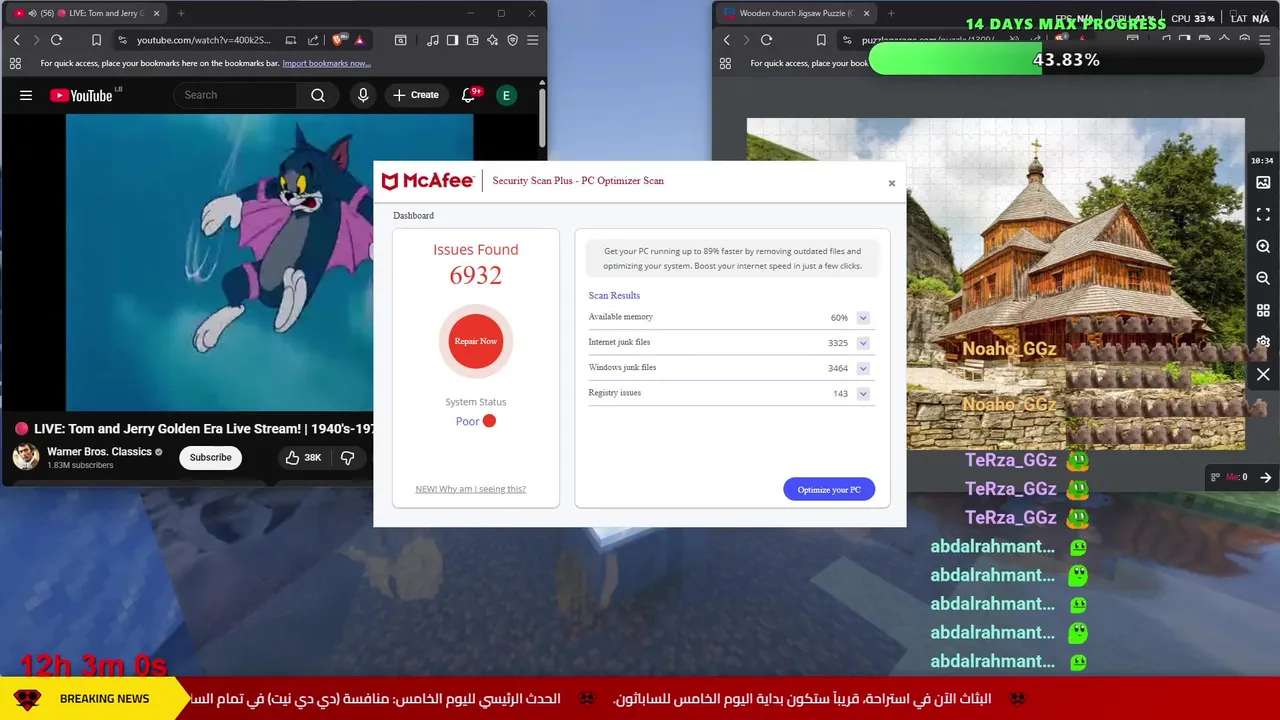Go to the YouTube home logo
1280x720 pixels.
(81, 95)
